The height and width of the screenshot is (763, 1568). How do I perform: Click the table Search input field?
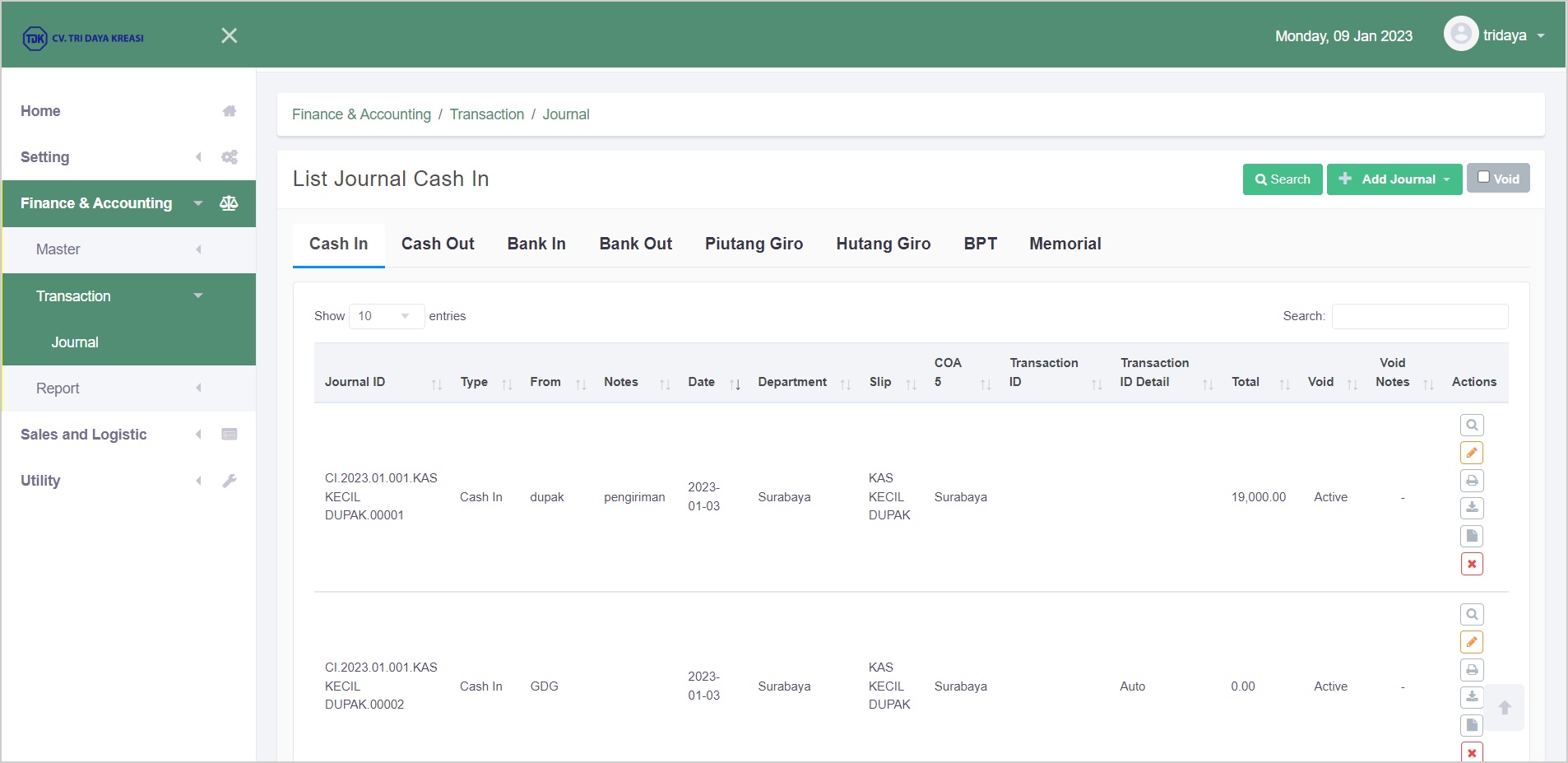point(1419,316)
